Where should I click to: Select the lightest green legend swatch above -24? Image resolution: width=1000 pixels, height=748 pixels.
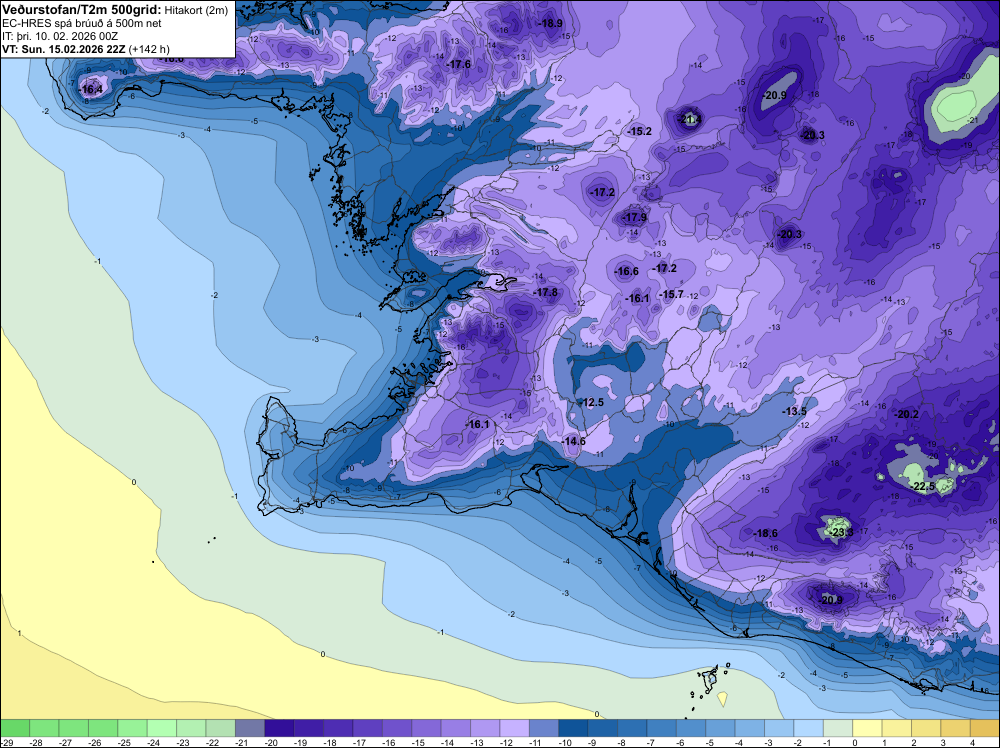tap(161, 728)
